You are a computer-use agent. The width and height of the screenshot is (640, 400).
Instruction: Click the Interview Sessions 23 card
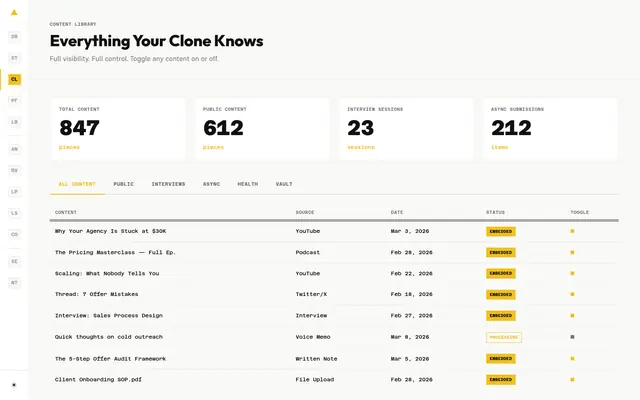pos(407,129)
